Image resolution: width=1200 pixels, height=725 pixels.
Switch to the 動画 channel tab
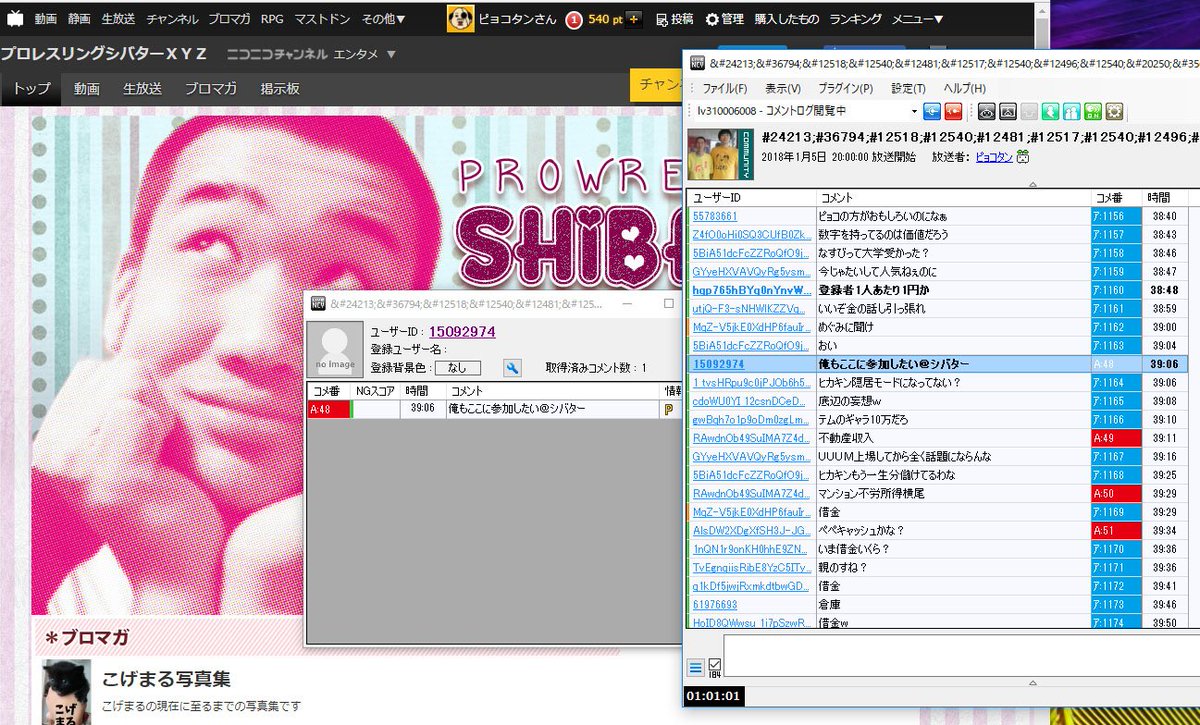tap(87, 88)
